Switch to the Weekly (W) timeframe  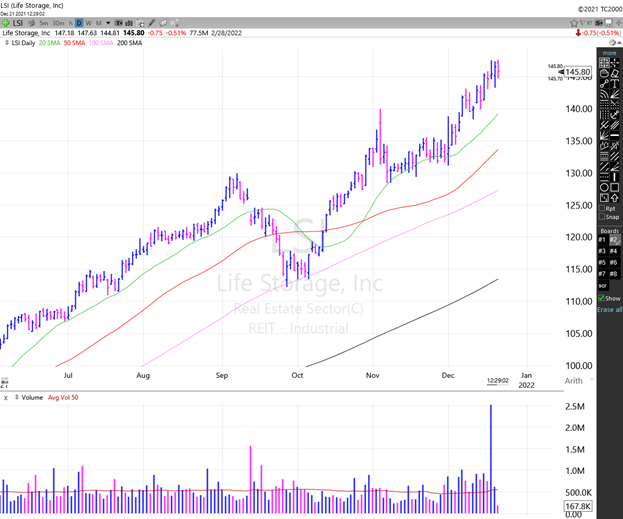pyautogui.click(x=88, y=23)
